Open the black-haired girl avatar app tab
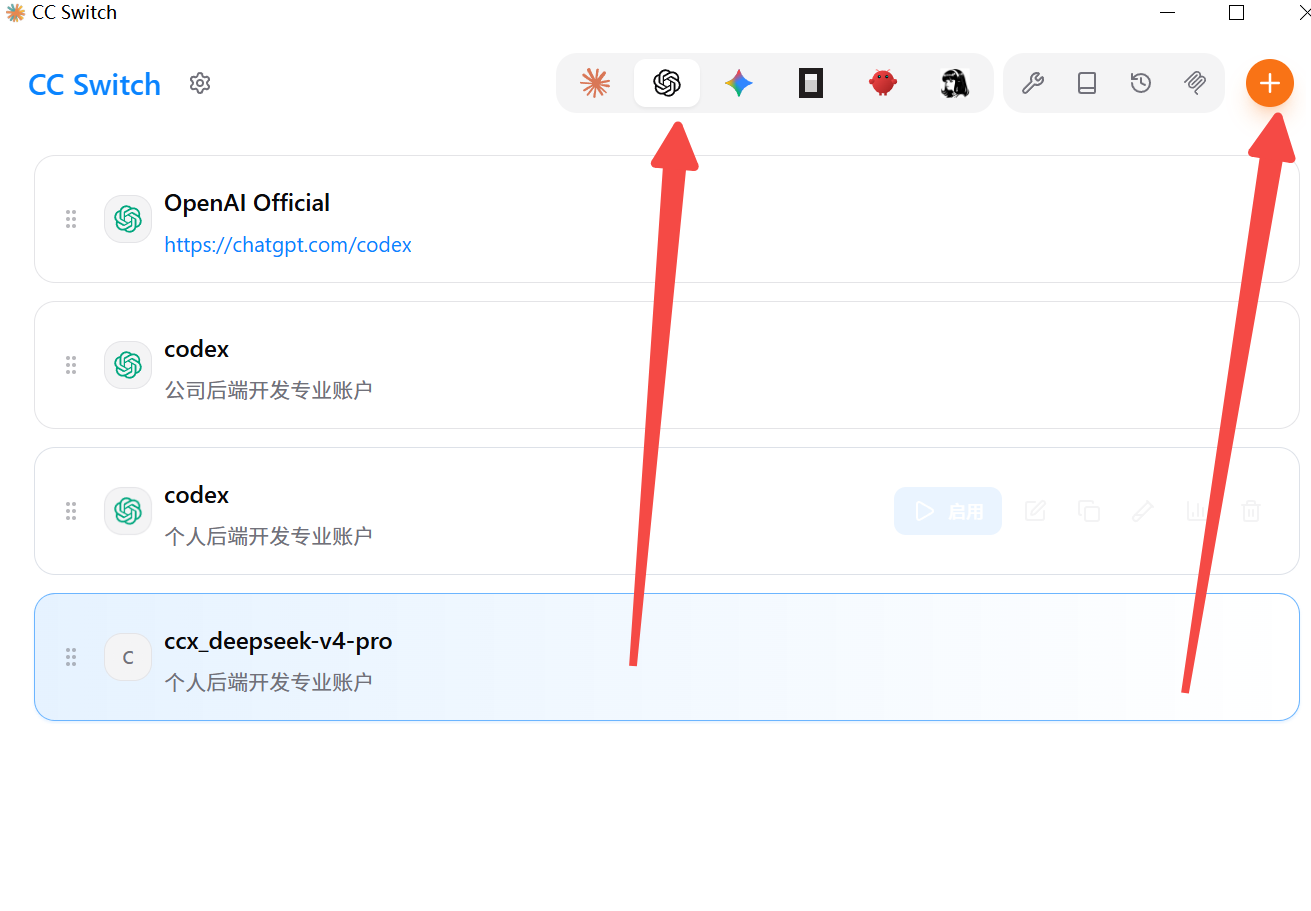Image resolution: width=1311 pixels, height=911 pixels. tap(955, 83)
